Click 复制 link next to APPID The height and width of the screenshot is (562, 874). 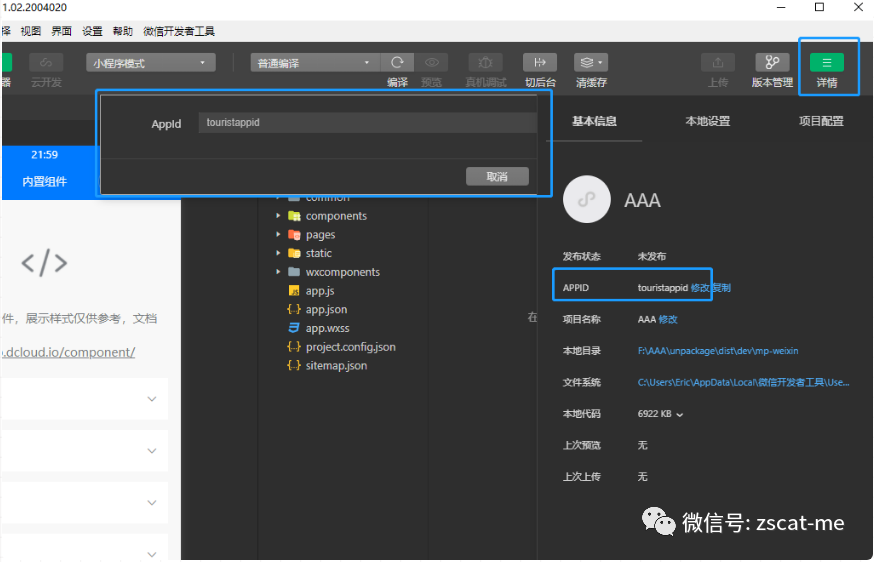[721, 288]
